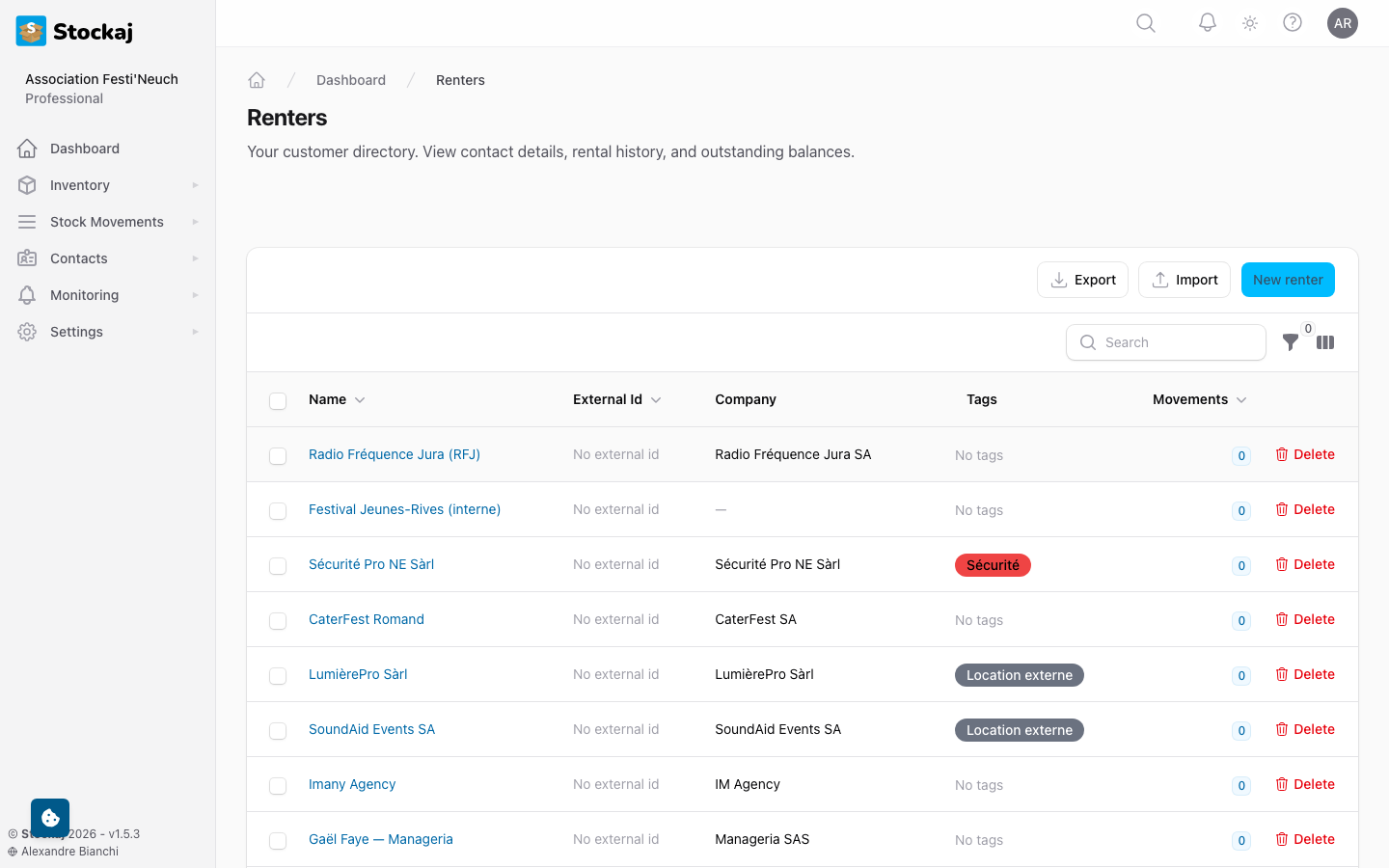
Task: Check the Festival Jeunes-Rives (interne) row
Action: point(278,511)
